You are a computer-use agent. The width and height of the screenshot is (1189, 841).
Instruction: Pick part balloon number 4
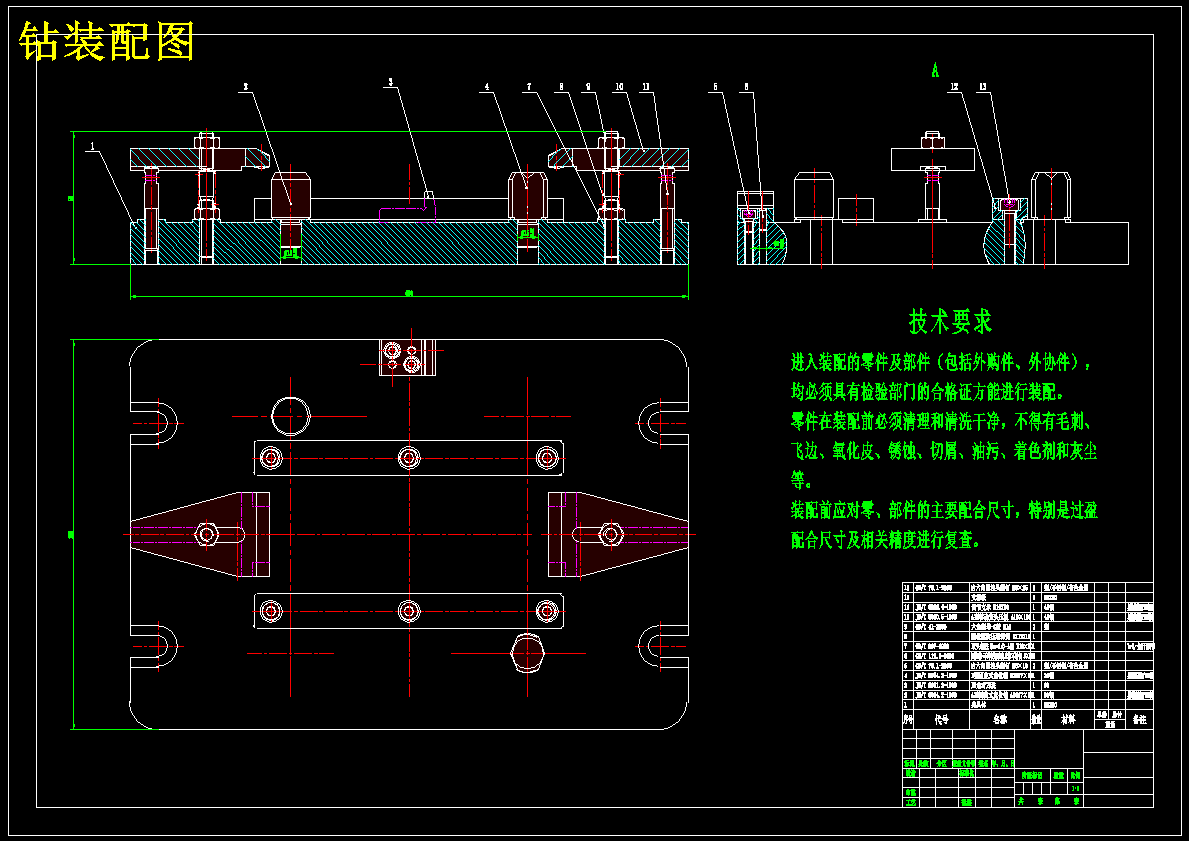pos(488,87)
